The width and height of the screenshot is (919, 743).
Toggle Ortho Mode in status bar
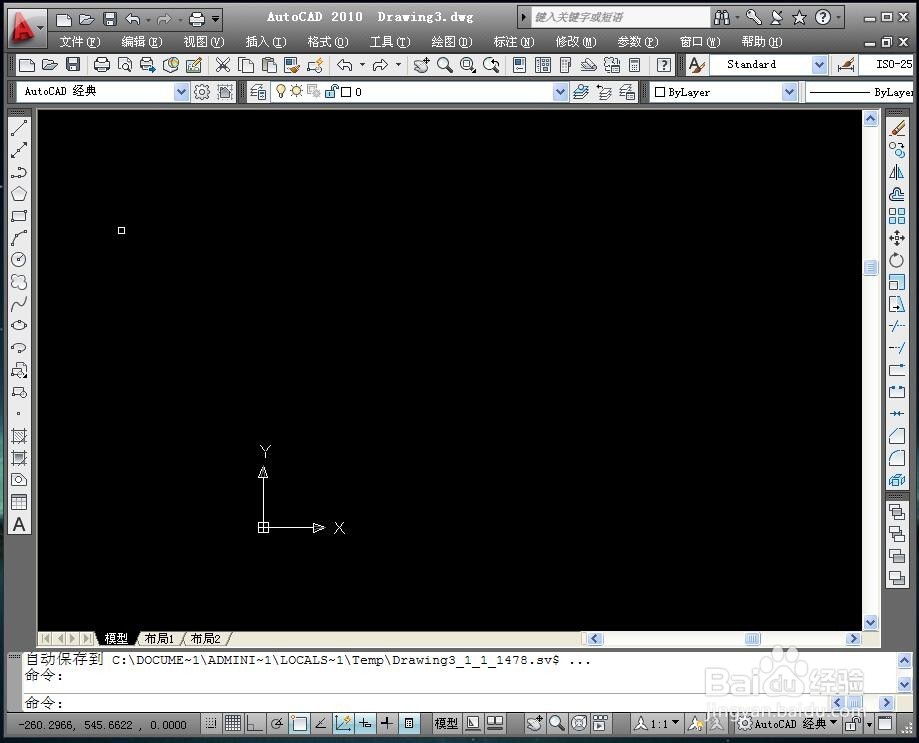[x=254, y=724]
